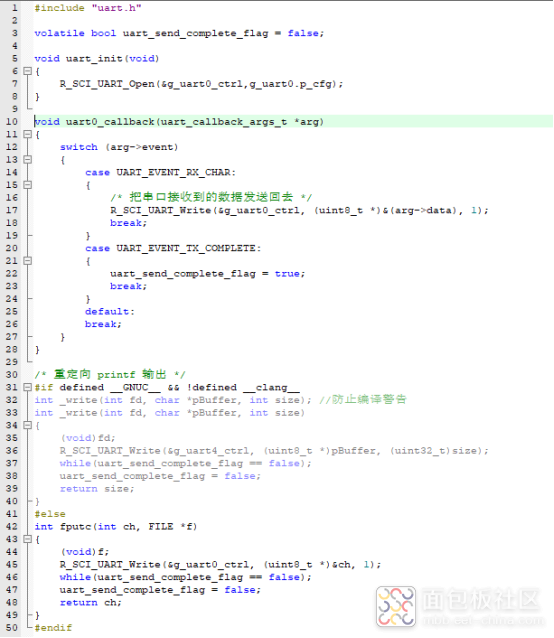
Task: Click the while loop on line 46
Action: [x=185, y=577]
